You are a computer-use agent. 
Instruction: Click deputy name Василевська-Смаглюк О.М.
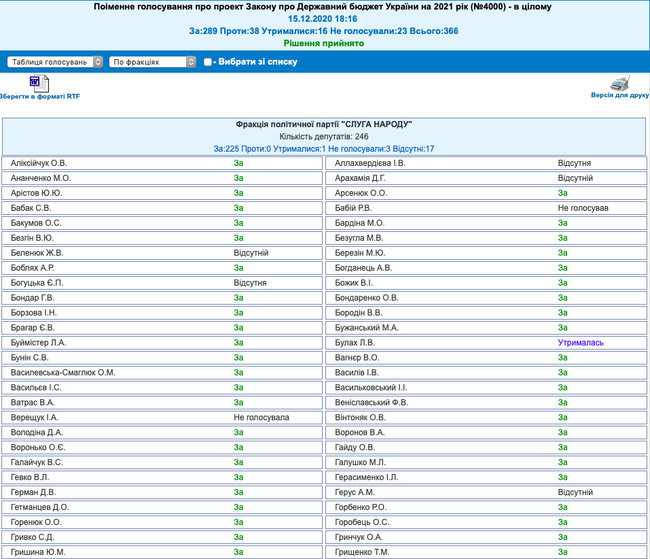point(63,372)
